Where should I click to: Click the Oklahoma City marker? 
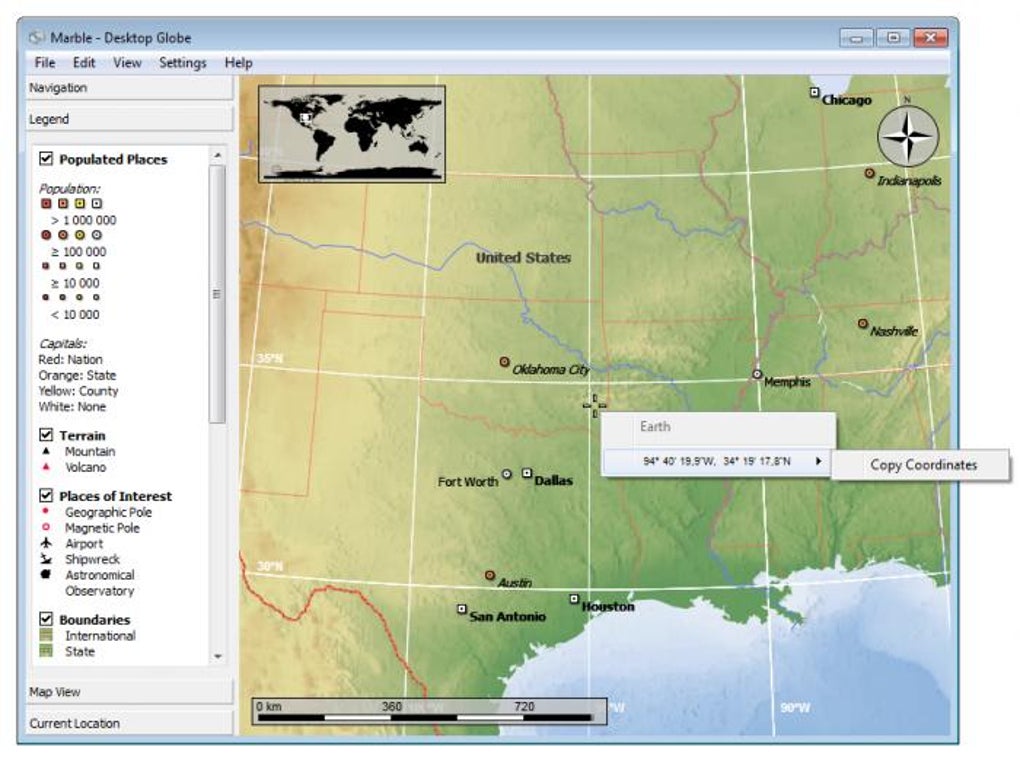(504, 362)
